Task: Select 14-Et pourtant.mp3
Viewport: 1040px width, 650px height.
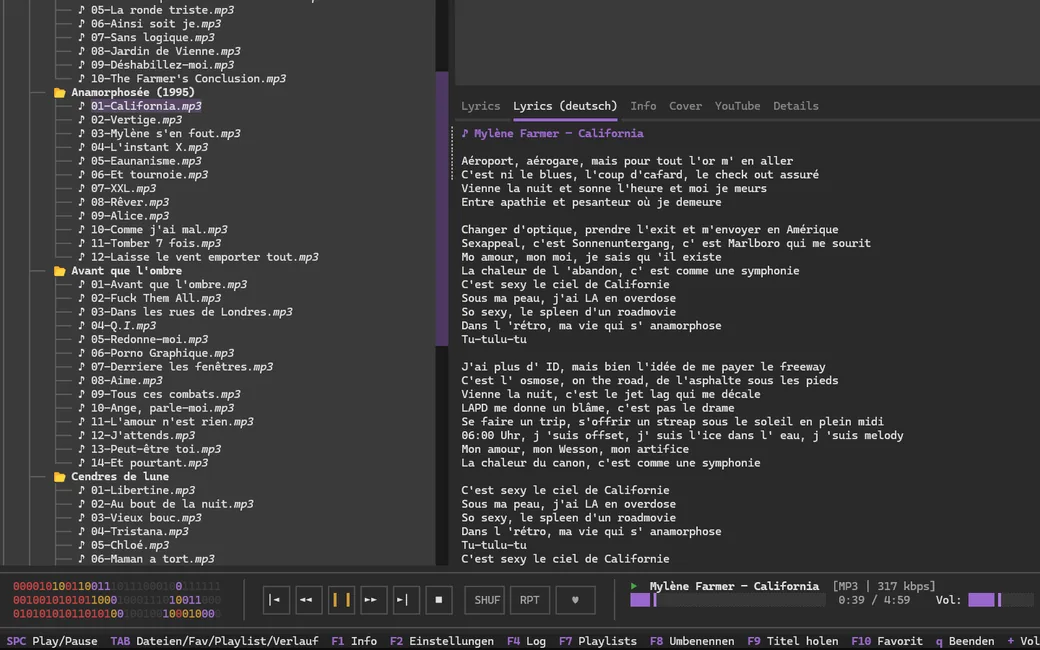Action: click(x=149, y=463)
